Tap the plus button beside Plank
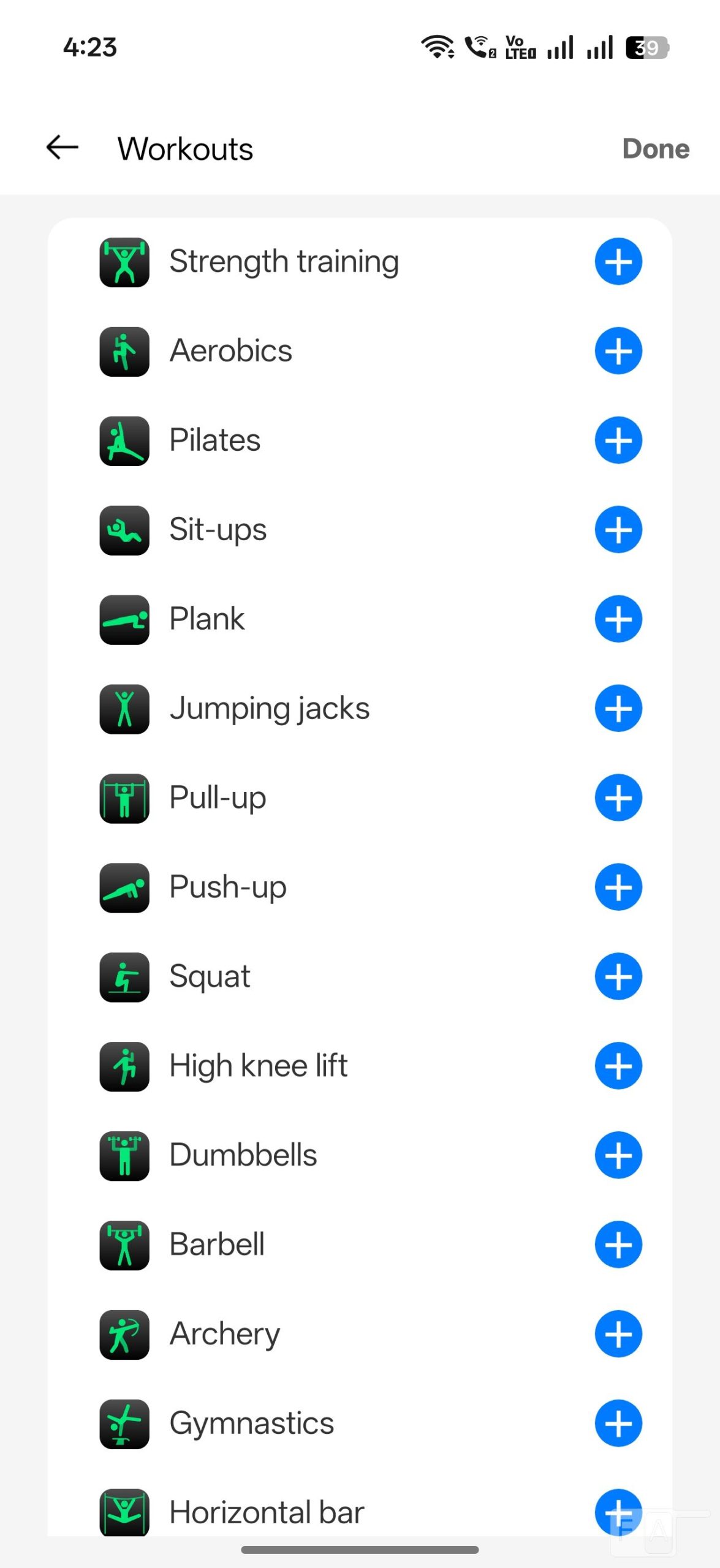720x1568 pixels. tap(618, 619)
